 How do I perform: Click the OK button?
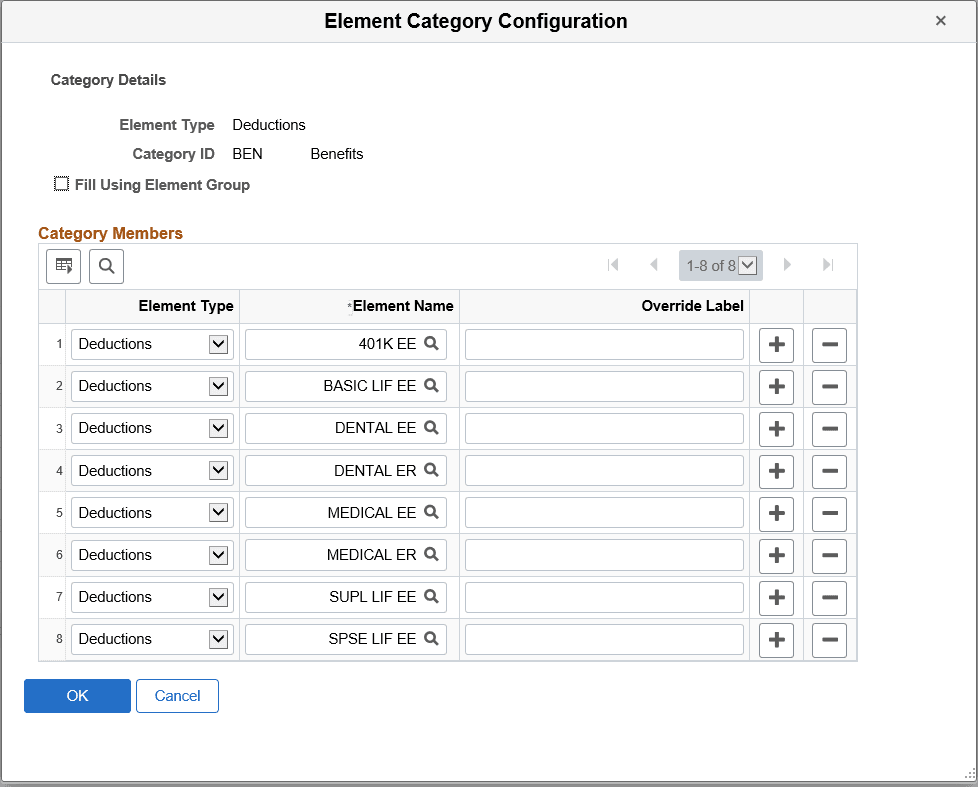pos(77,696)
